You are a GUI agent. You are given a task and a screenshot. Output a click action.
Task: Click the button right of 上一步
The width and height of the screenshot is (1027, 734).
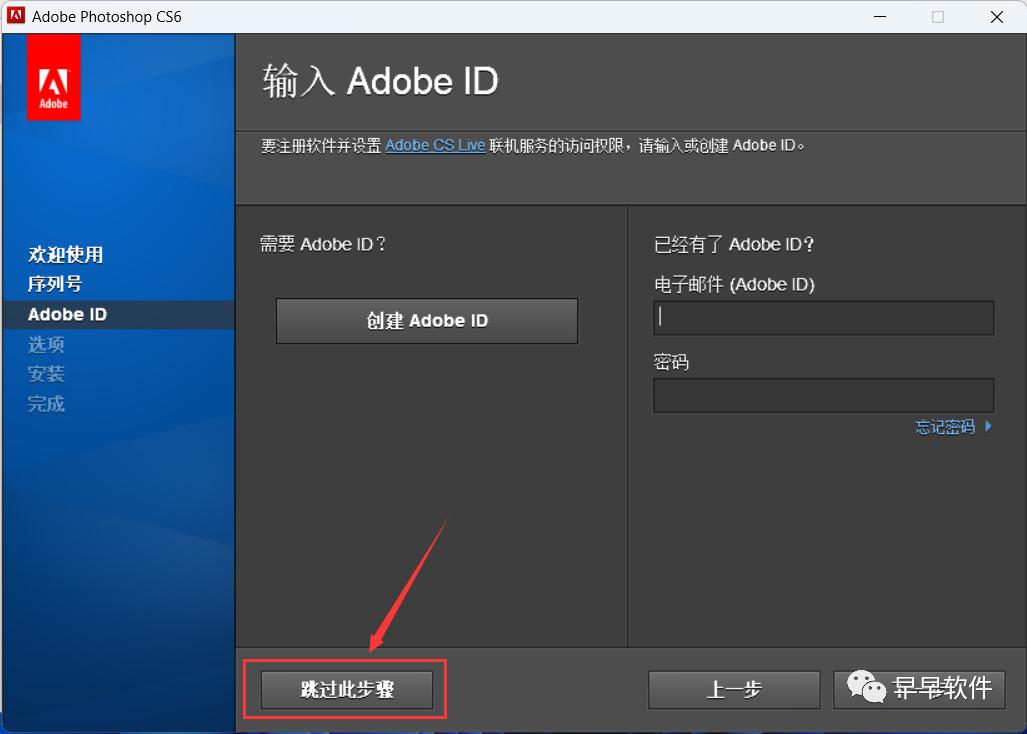918,689
